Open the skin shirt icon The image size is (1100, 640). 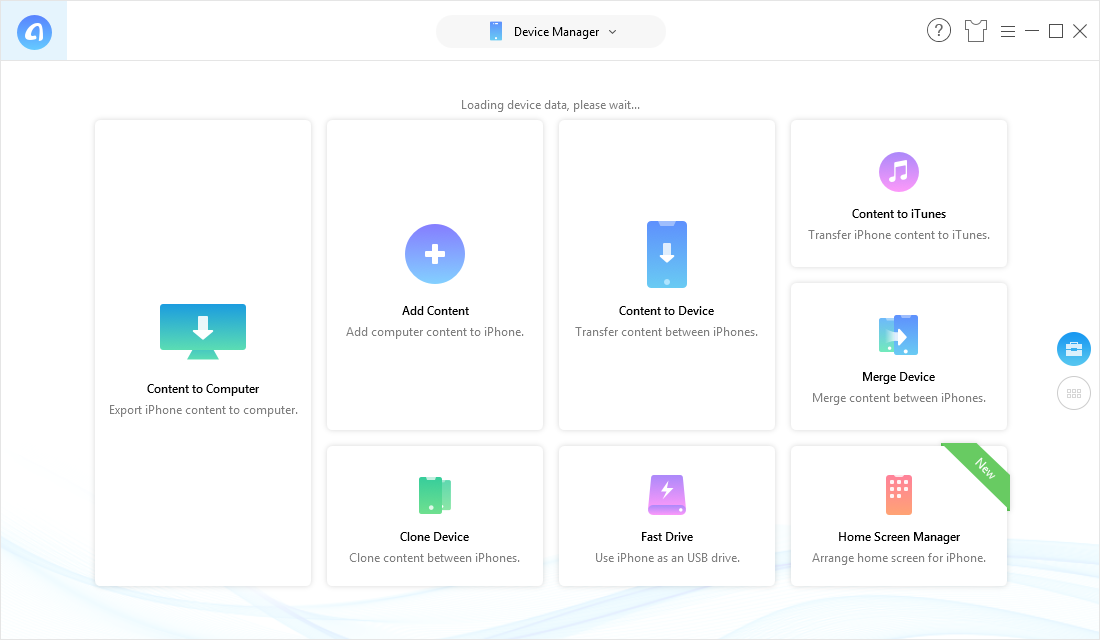click(976, 31)
